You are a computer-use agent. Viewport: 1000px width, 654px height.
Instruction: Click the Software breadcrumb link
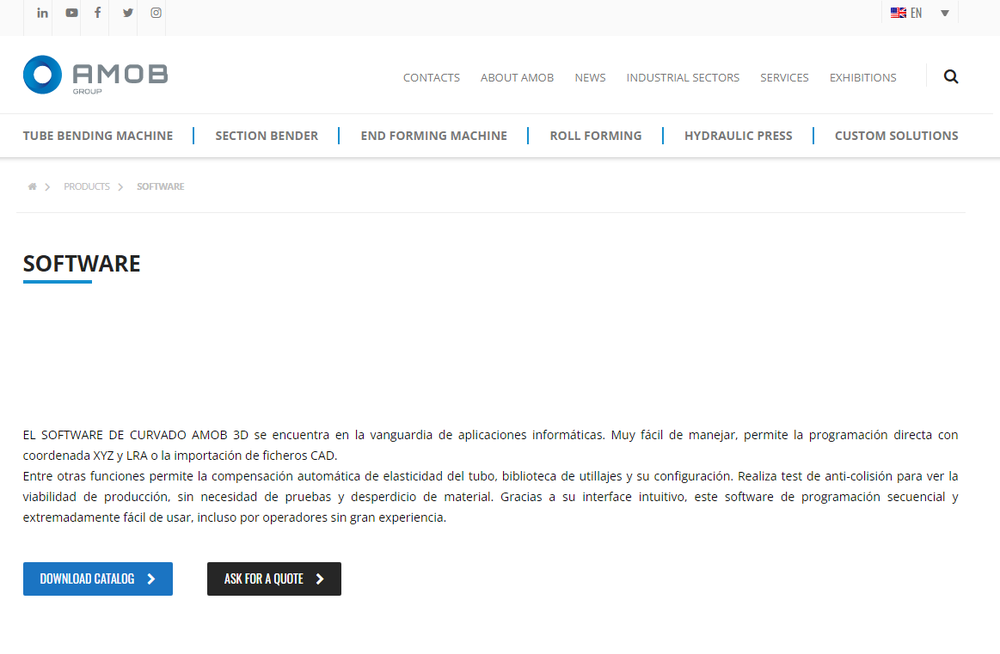[x=160, y=186]
